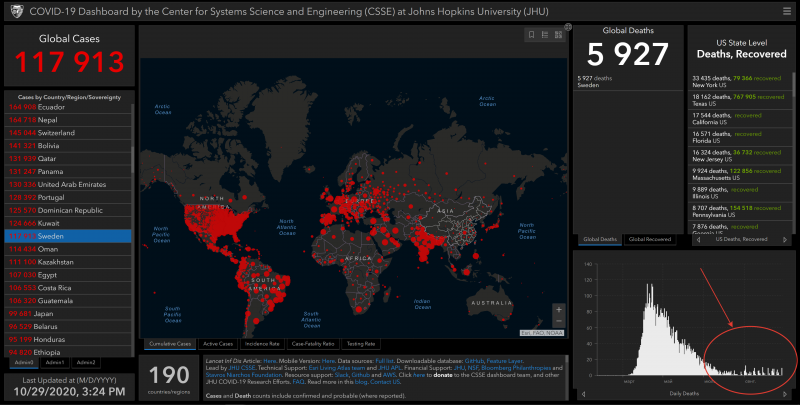Viewport: 800px width, 405px height.
Task: Switch to Incidence Rate map tab
Action: pos(262,344)
